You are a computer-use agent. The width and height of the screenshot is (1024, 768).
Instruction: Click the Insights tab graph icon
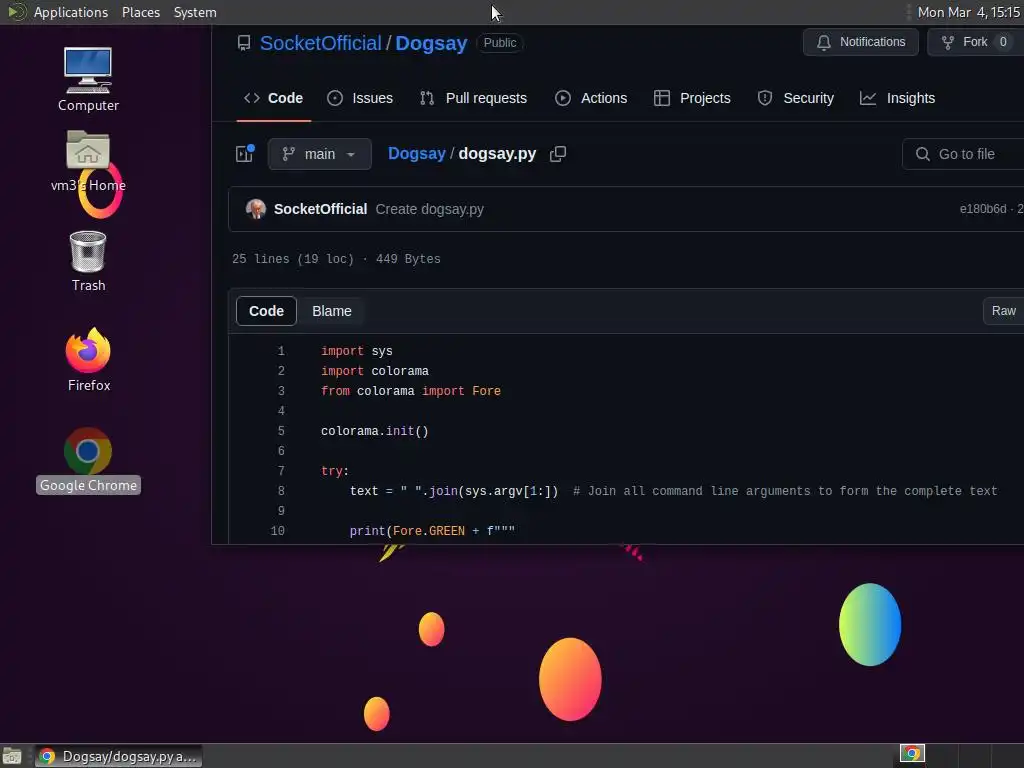868,98
